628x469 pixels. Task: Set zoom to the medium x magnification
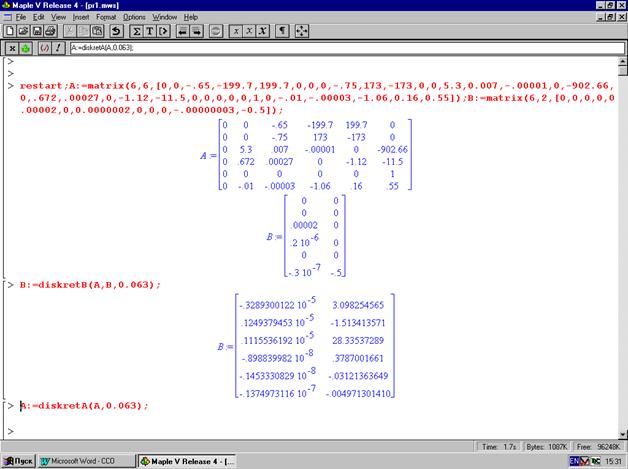pyautogui.click(x=249, y=31)
